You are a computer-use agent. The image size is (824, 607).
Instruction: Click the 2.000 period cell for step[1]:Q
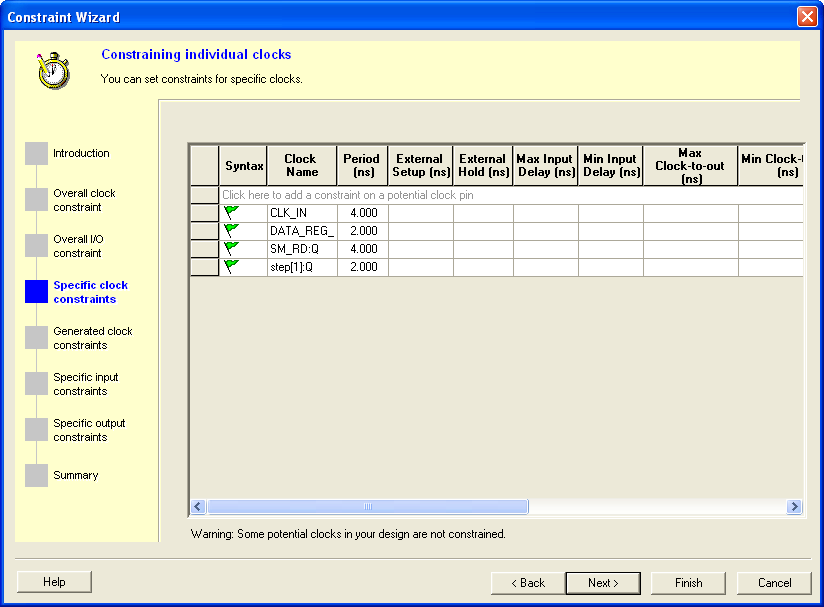point(363,267)
